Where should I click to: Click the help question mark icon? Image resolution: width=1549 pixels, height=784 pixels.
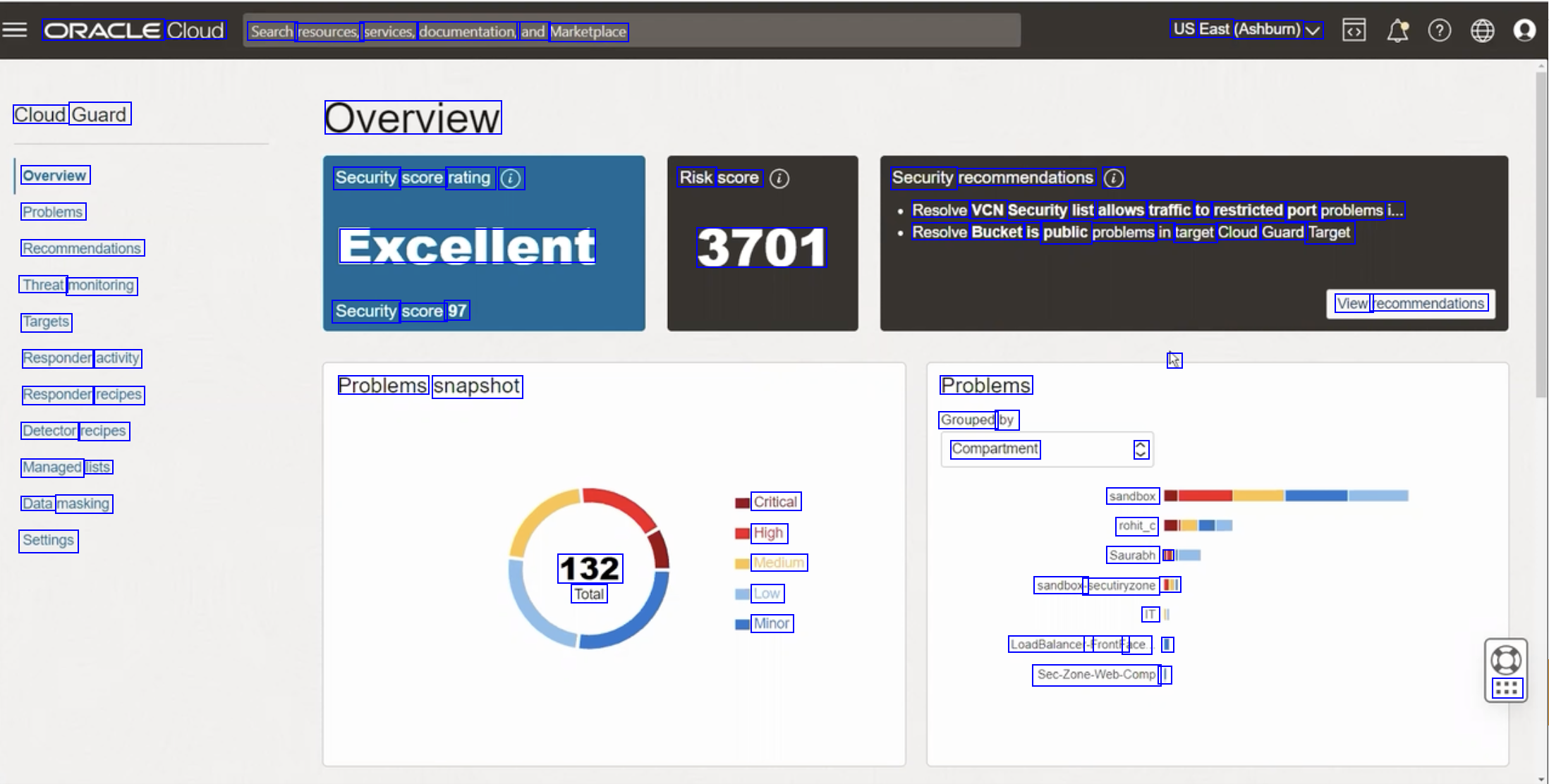(1439, 30)
